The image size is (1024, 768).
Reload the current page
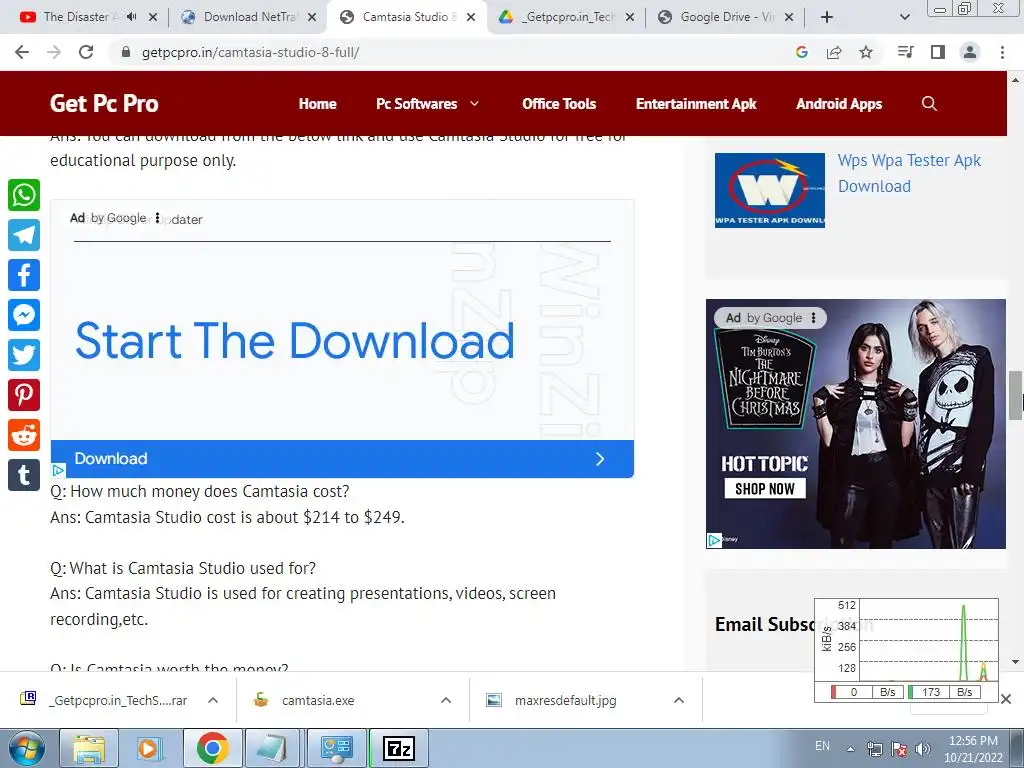tap(86, 52)
